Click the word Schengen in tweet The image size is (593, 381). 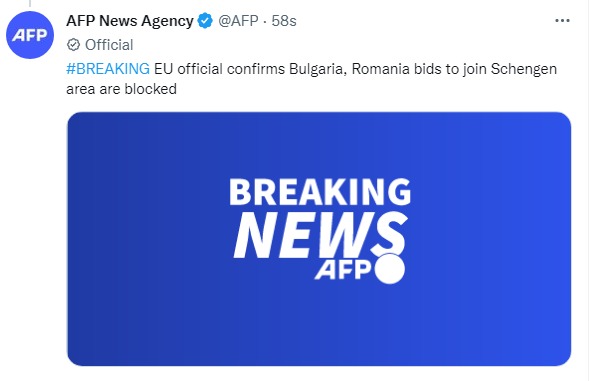(x=524, y=69)
